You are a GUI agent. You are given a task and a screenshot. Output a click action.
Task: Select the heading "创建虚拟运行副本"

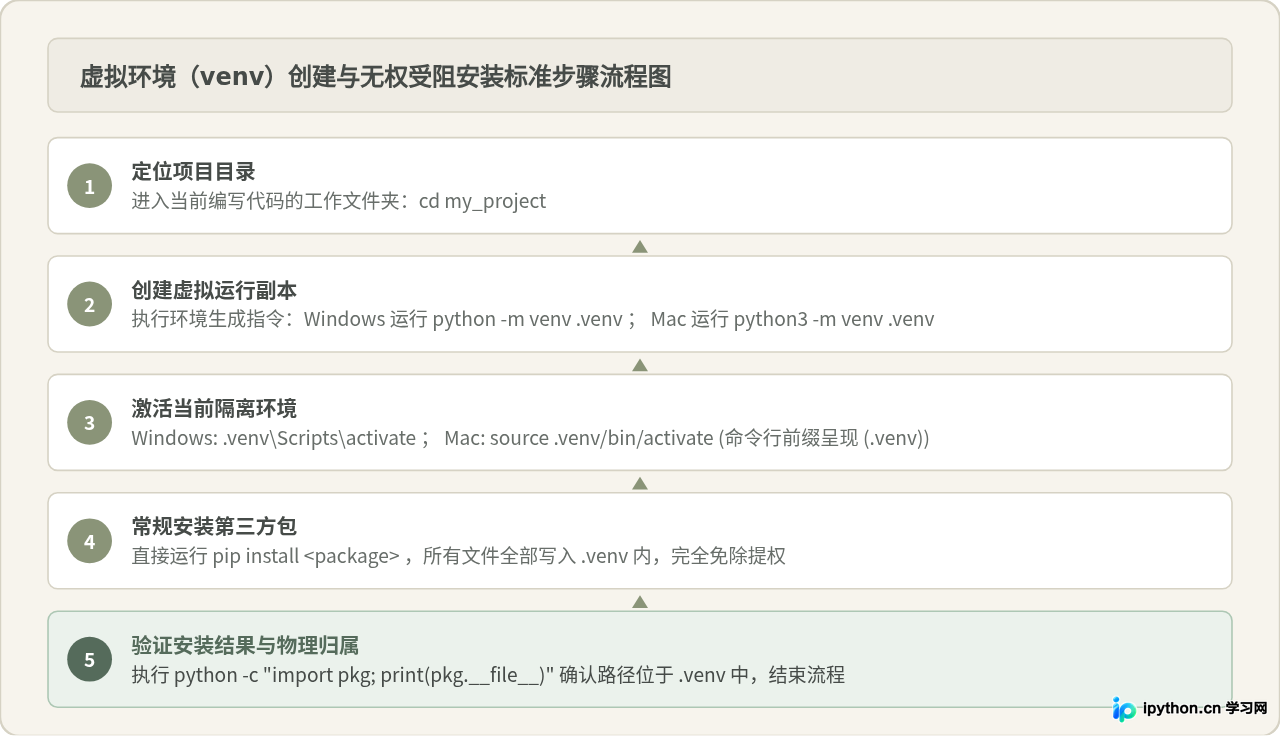(214, 290)
